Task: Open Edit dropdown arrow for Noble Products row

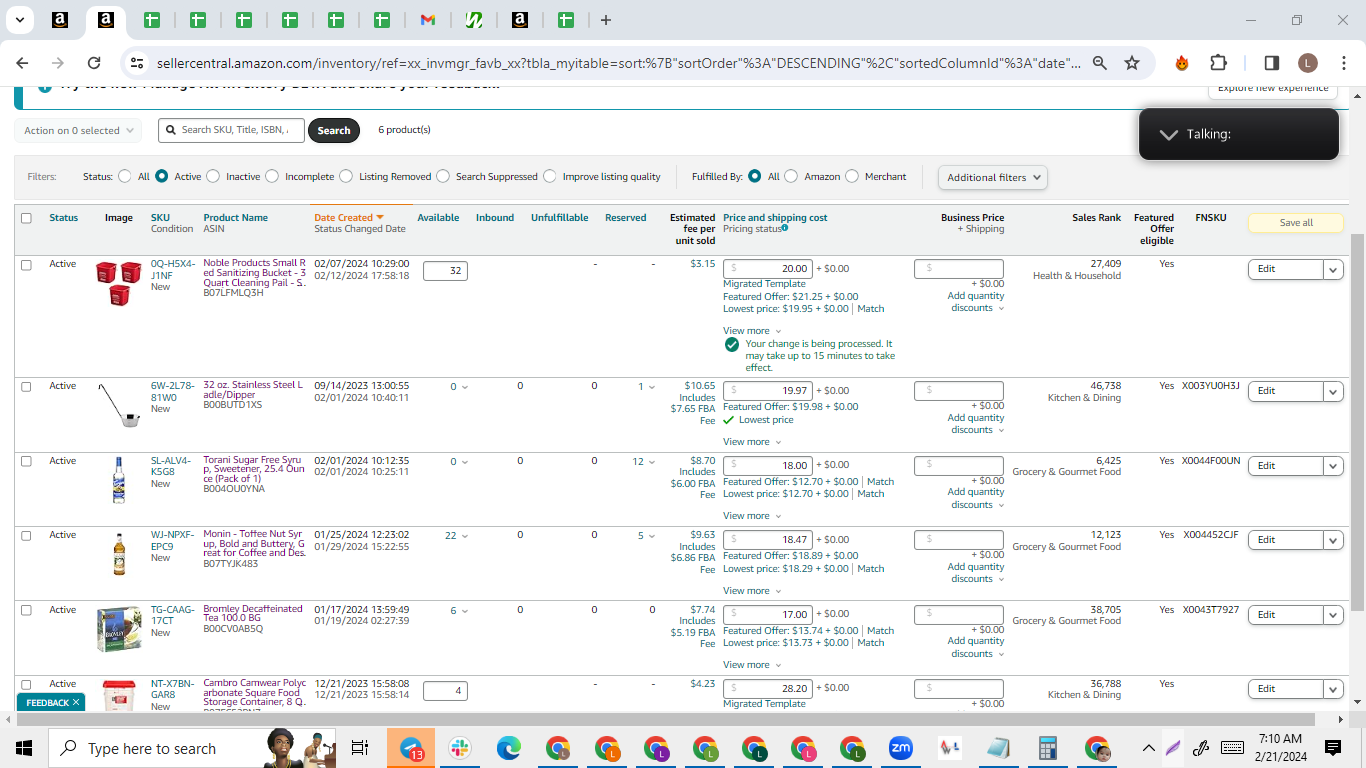Action: pyautogui.click(x=1332, y=269)
